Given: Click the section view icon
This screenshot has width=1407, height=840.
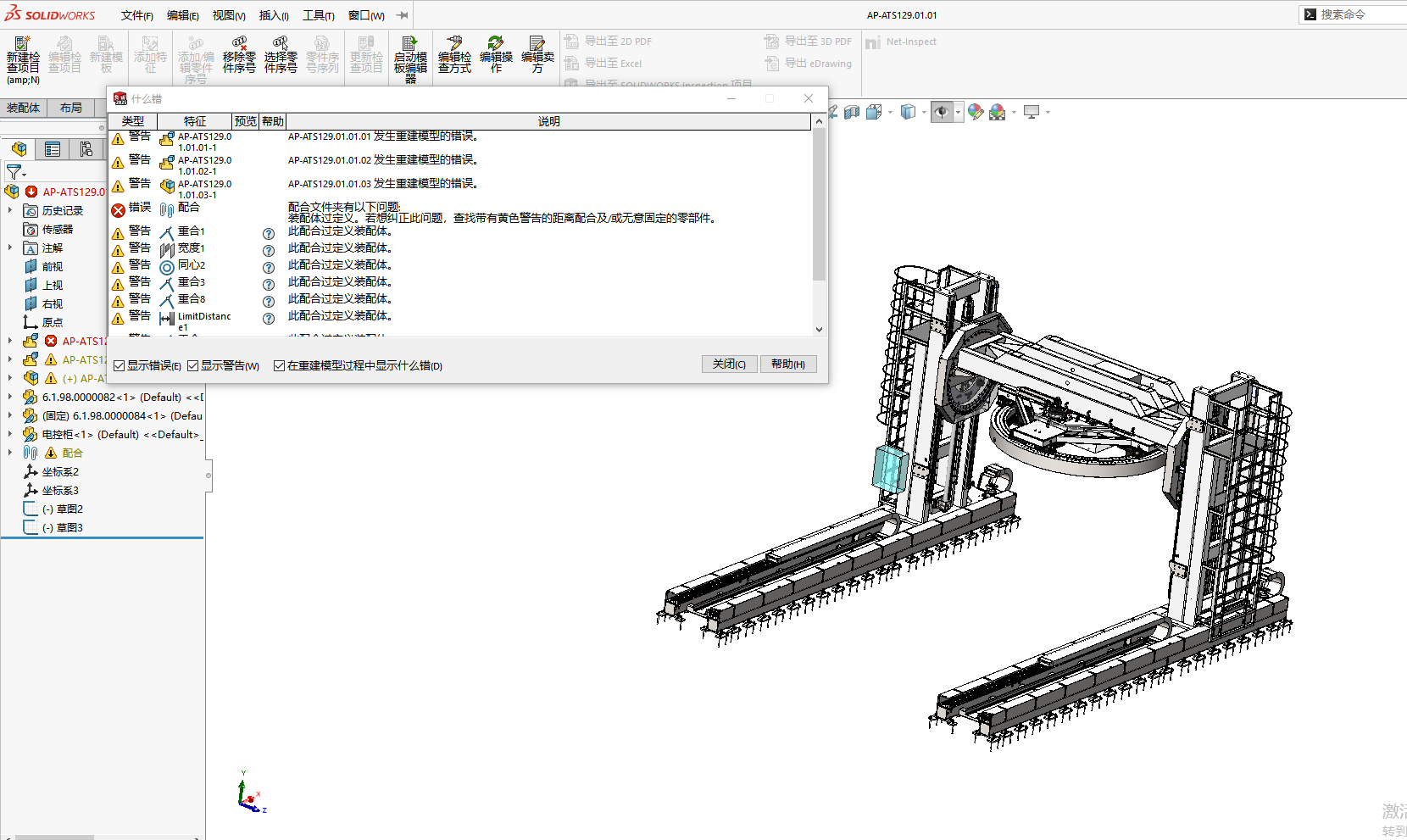Looking at the screenshot, I should (852, 112).
